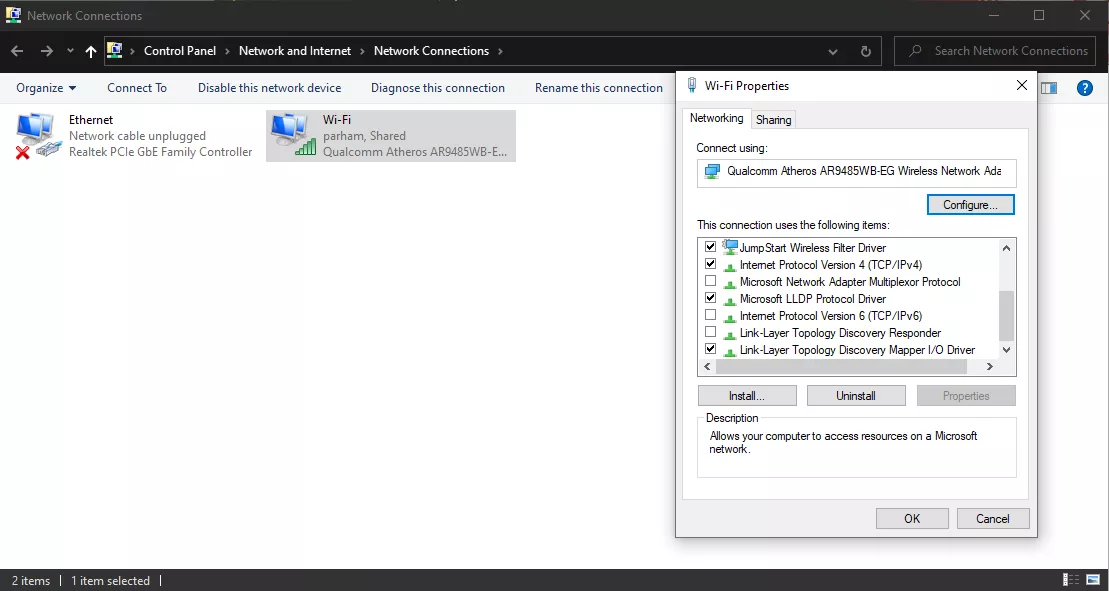
Task: Go up one folder level arrow
Action: [x=91, y=51]
